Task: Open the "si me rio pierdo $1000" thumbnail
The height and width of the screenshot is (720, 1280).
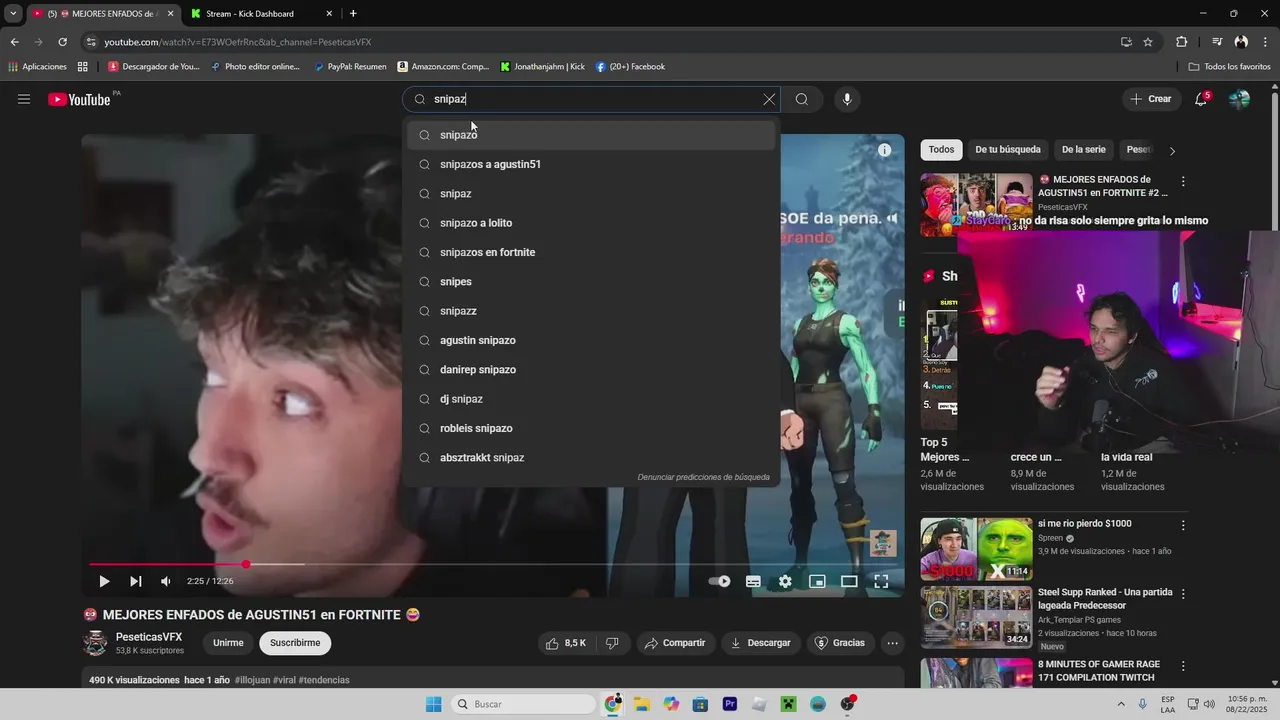Action: (x=976, y=548)
